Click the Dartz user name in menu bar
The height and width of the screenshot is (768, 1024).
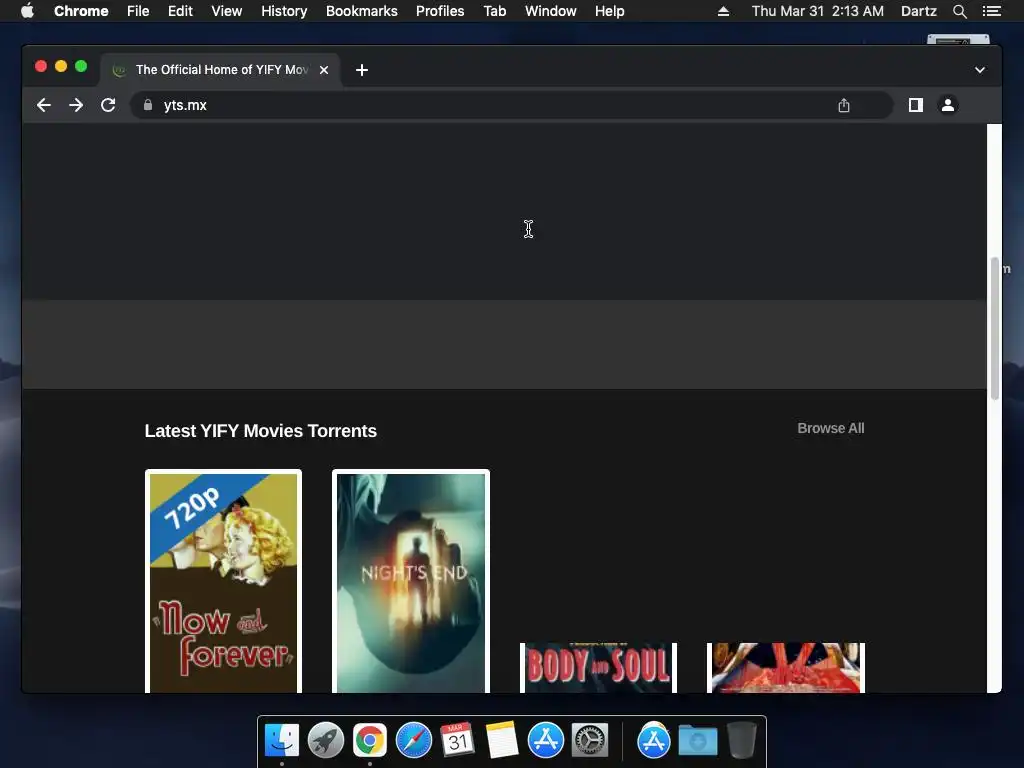click(919, 11)
